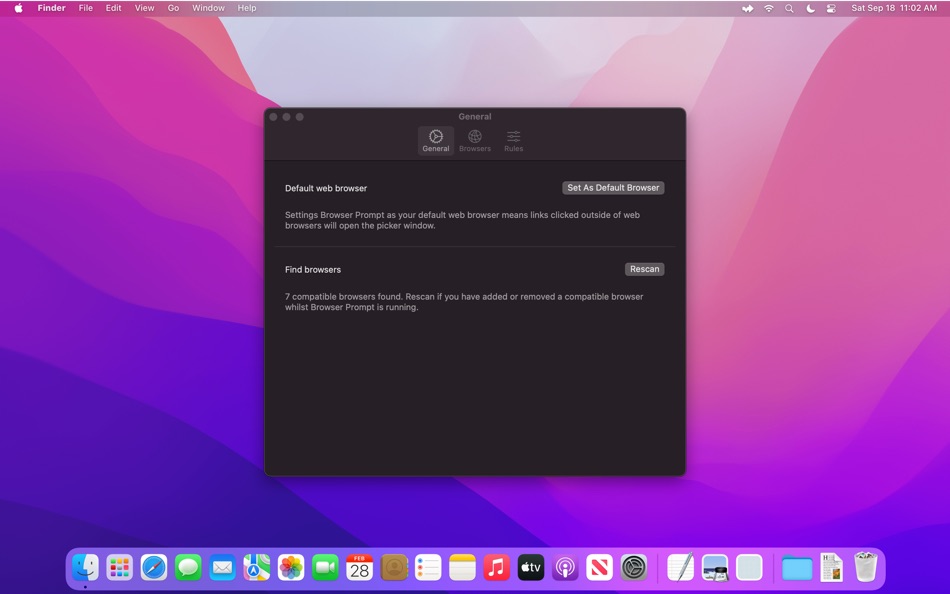This screenshot has height=594, width=950.
Task: Click the date and time clock
Action: pyautogui.click(x=894, y=8)
